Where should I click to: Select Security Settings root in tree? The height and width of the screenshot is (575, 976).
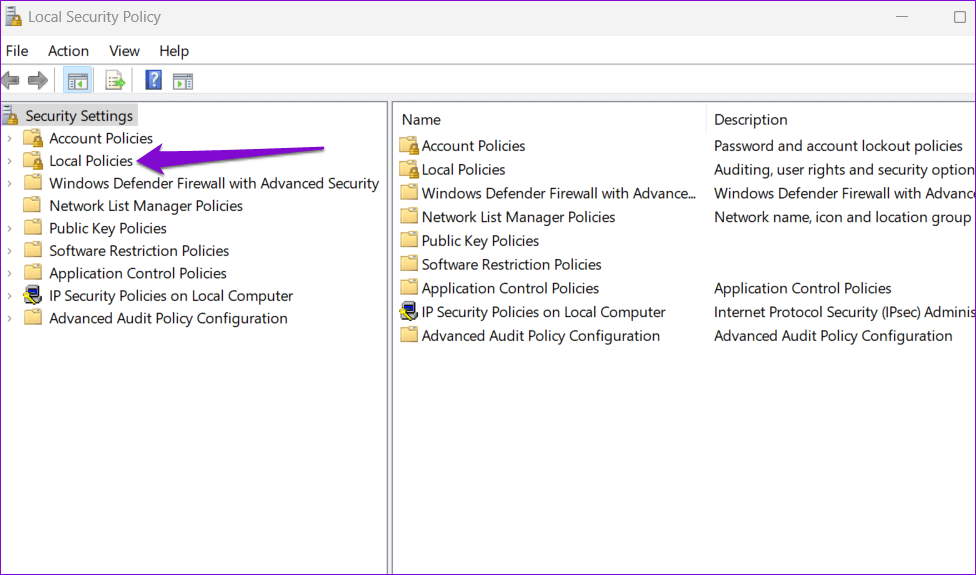click(x=79, y=116)
